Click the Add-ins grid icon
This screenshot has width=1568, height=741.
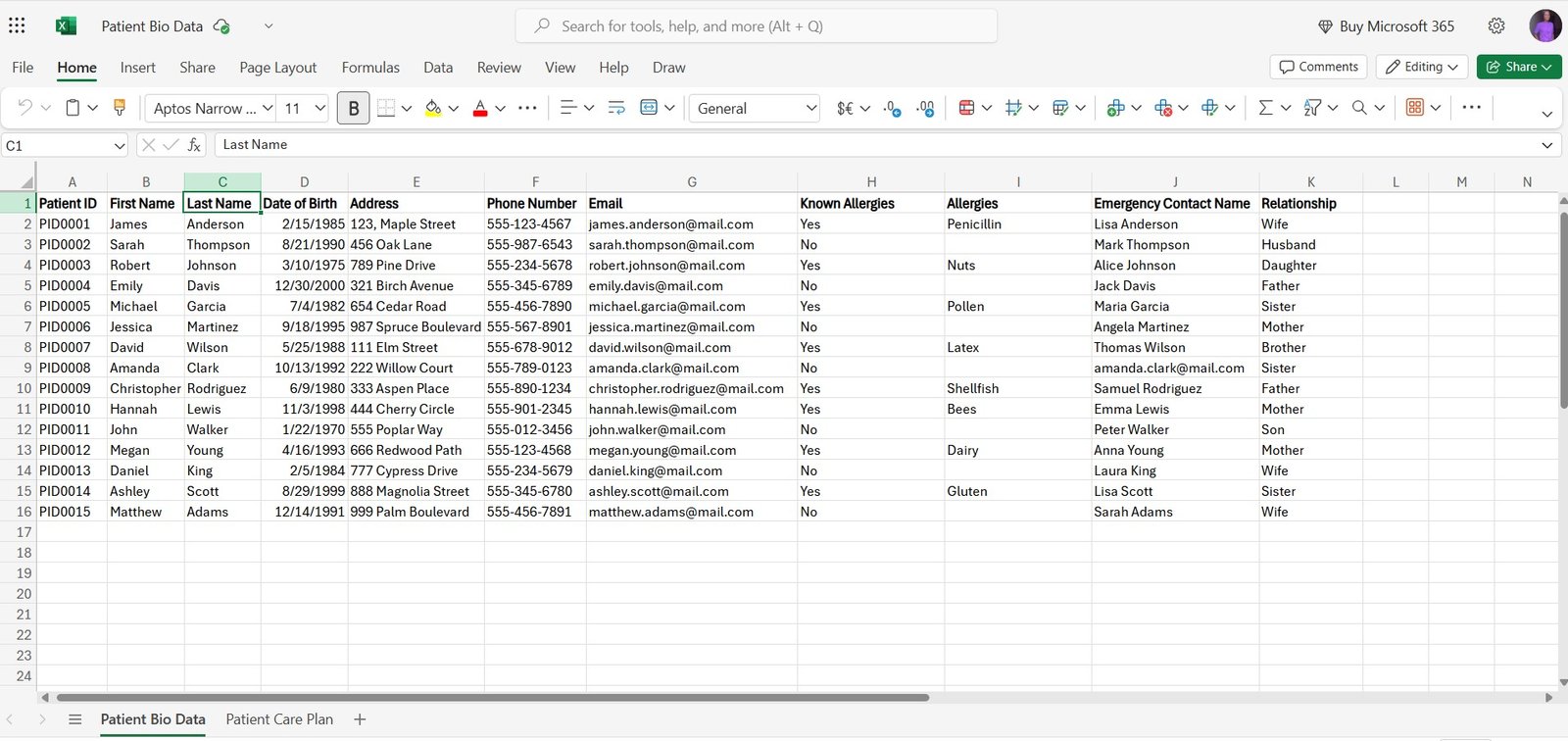[x=1415, y=108]
